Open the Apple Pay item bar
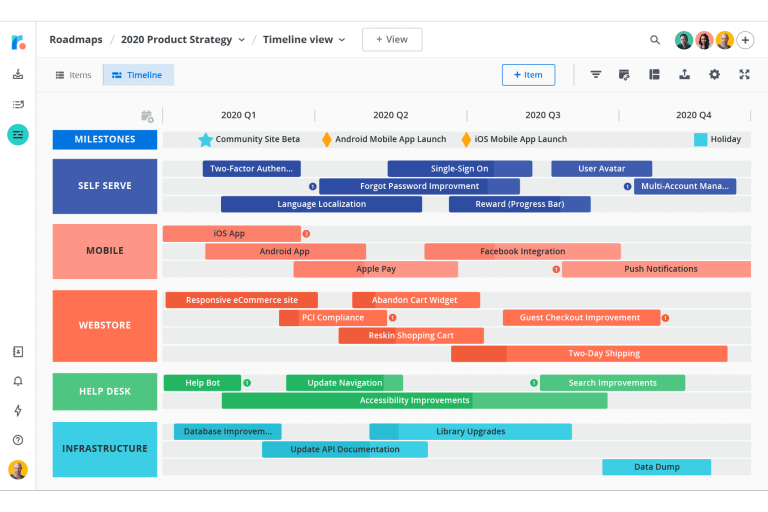768x512 pixels. click(376, 269)
